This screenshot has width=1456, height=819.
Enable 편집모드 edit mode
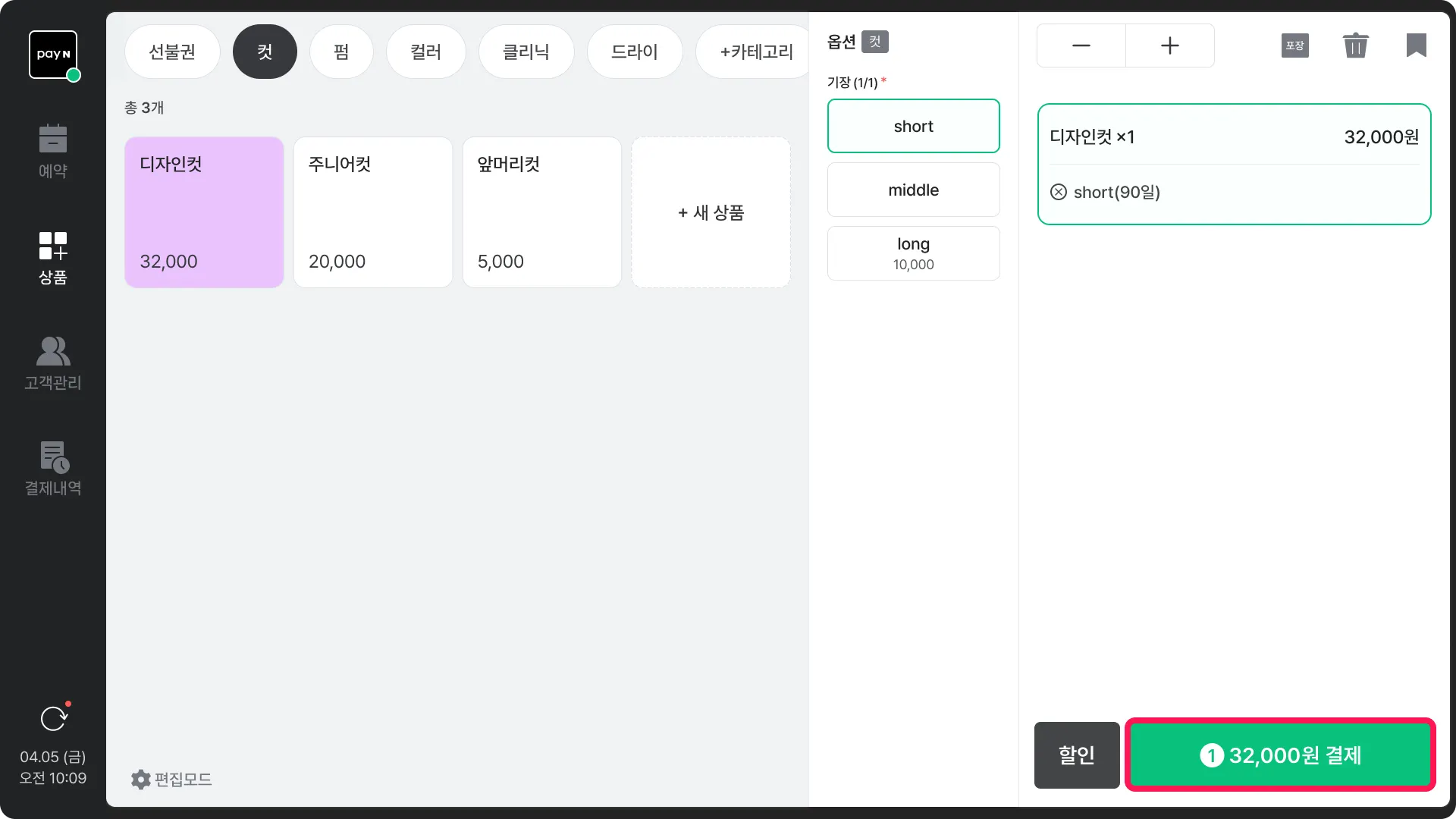pyautogui.click(x=171, y=779)
